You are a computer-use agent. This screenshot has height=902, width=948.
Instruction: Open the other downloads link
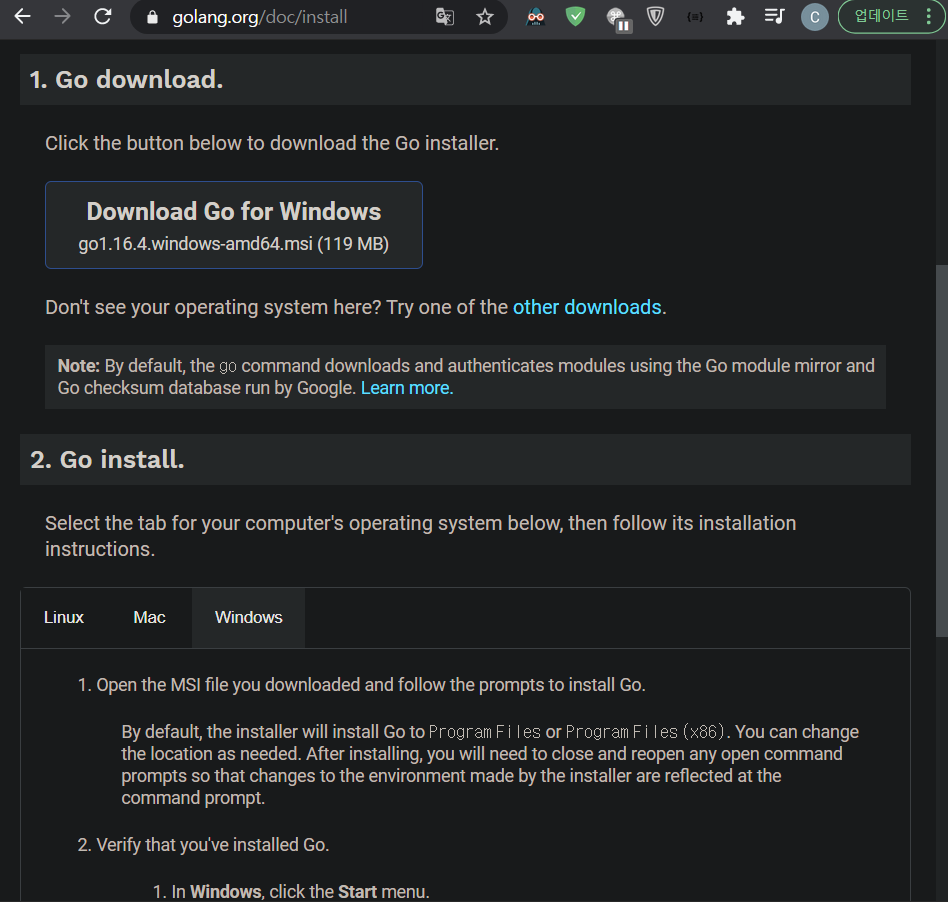(587, 307)
